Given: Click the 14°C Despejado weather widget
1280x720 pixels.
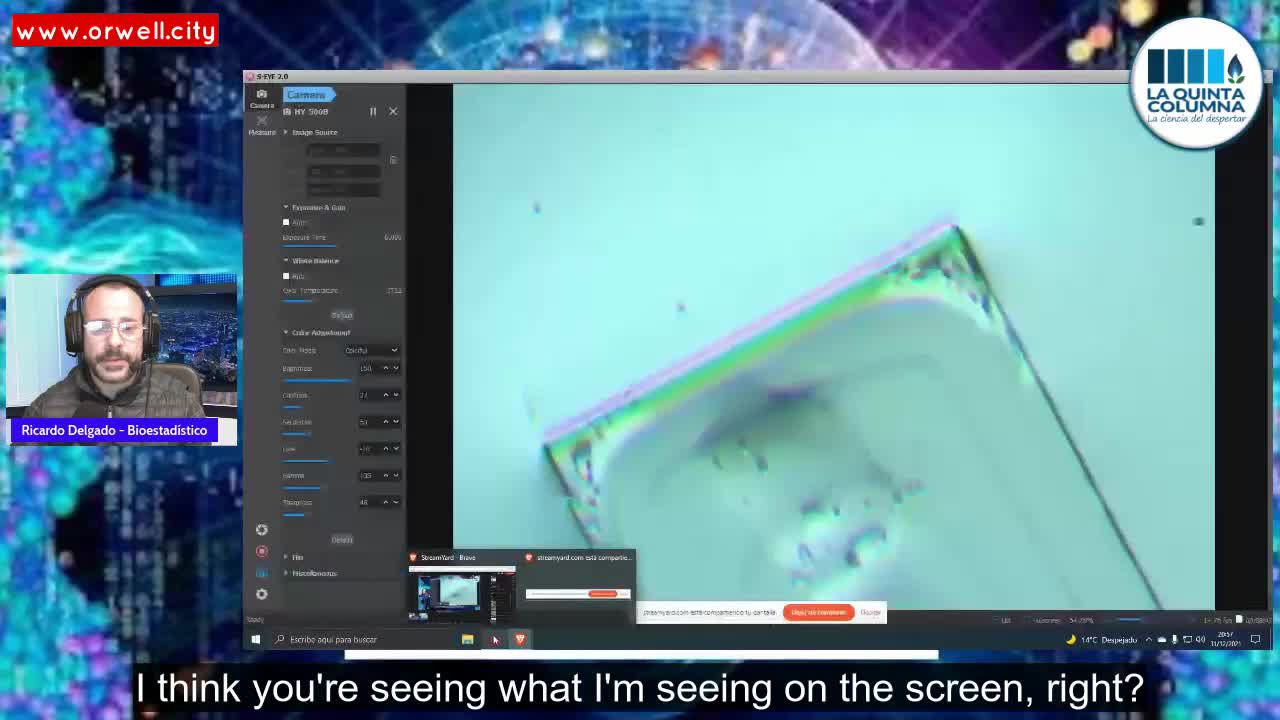Looking at the screenshot, I should pos(1101,639).
